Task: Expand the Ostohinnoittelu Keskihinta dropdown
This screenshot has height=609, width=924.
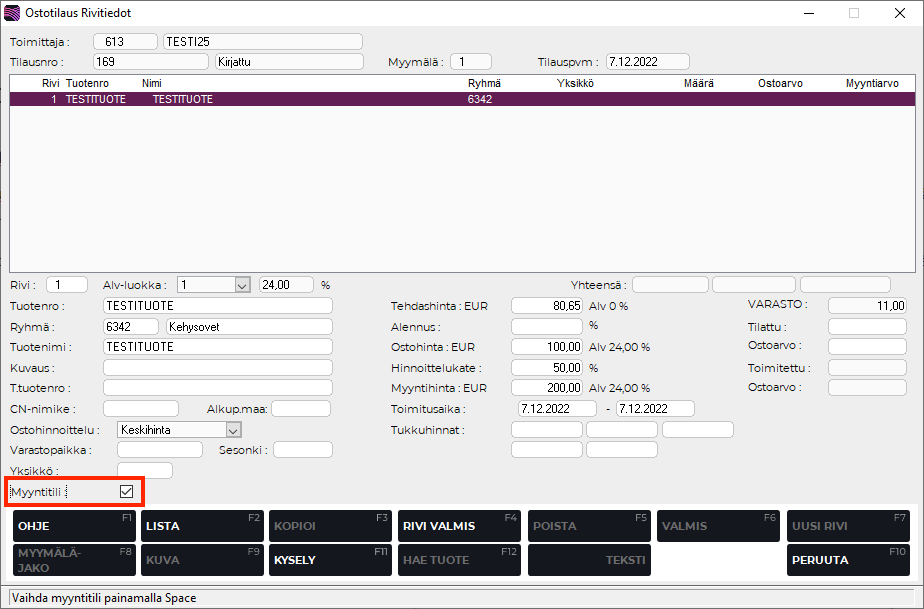Action: point(233,430)
